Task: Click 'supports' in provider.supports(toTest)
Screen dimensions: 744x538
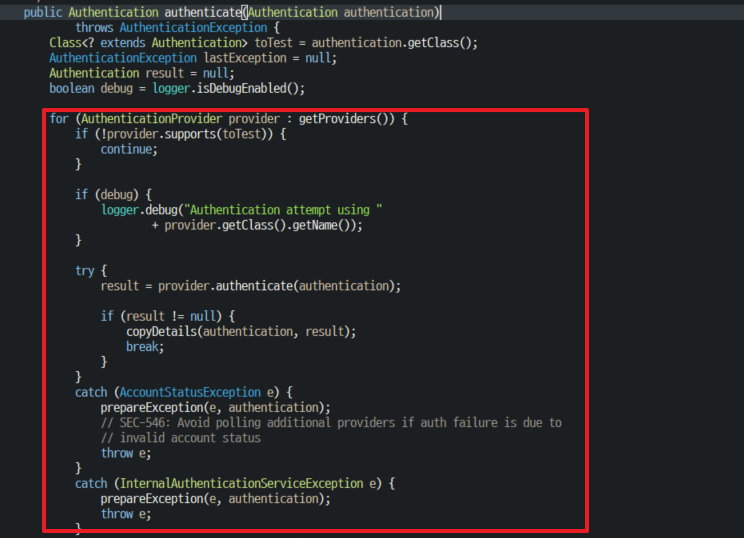Action: (190, 134)
